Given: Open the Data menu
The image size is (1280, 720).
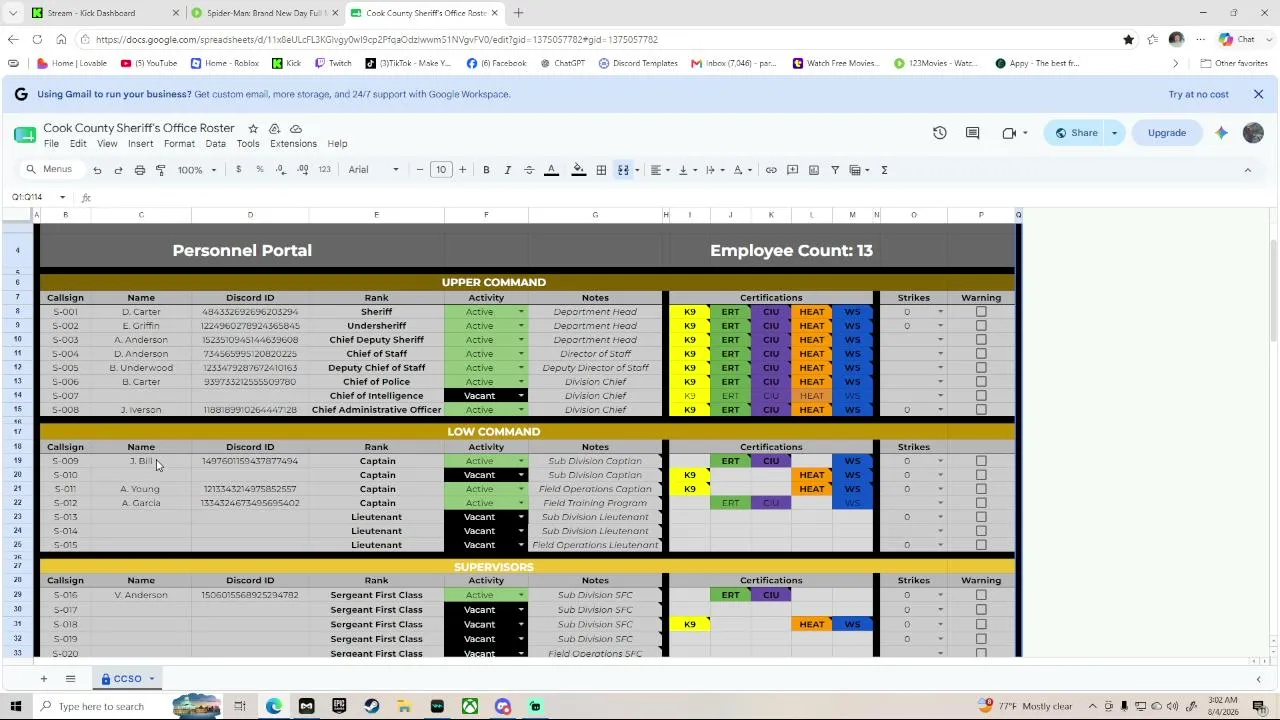Looking at the screenshot, I should pyautogui.click(x=216, y=144).
